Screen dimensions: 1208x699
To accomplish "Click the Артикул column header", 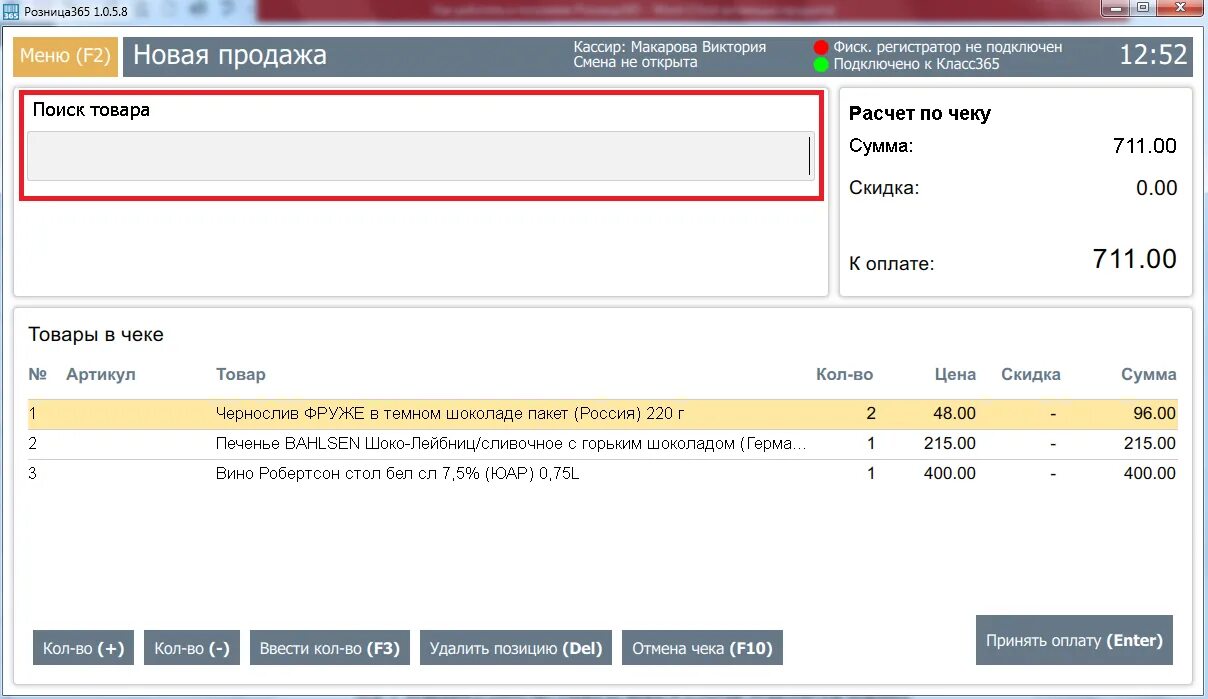I will (x=100, y=374).
